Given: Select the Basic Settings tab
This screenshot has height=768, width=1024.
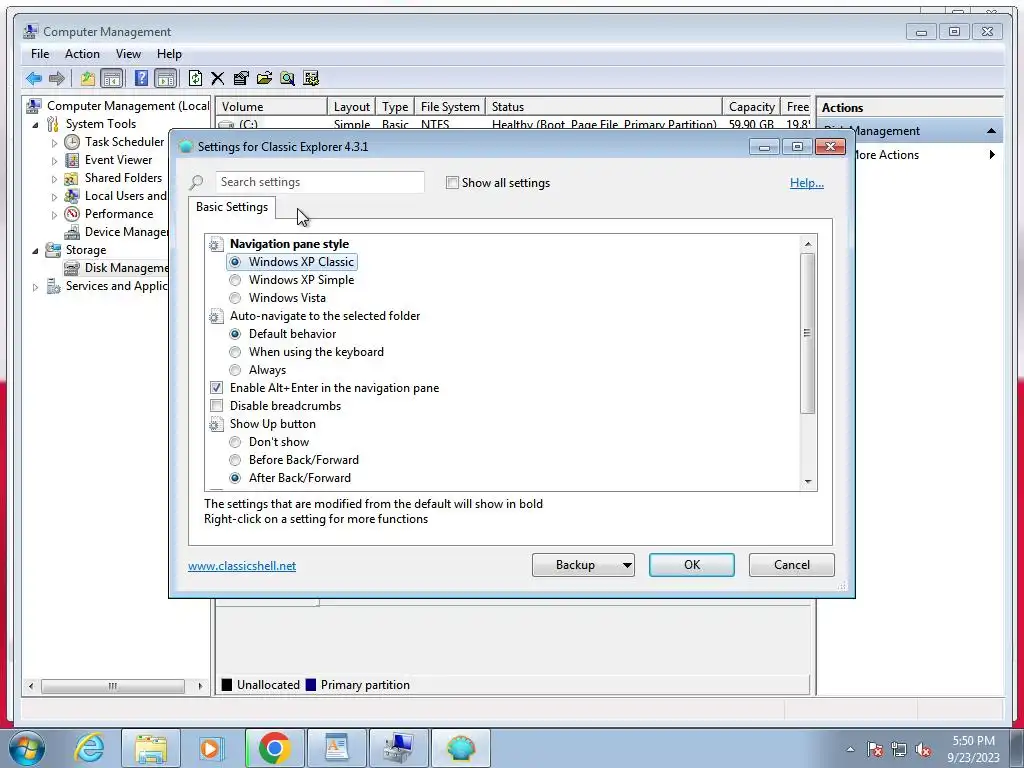Looking at the screenshot, I should 232,207.
